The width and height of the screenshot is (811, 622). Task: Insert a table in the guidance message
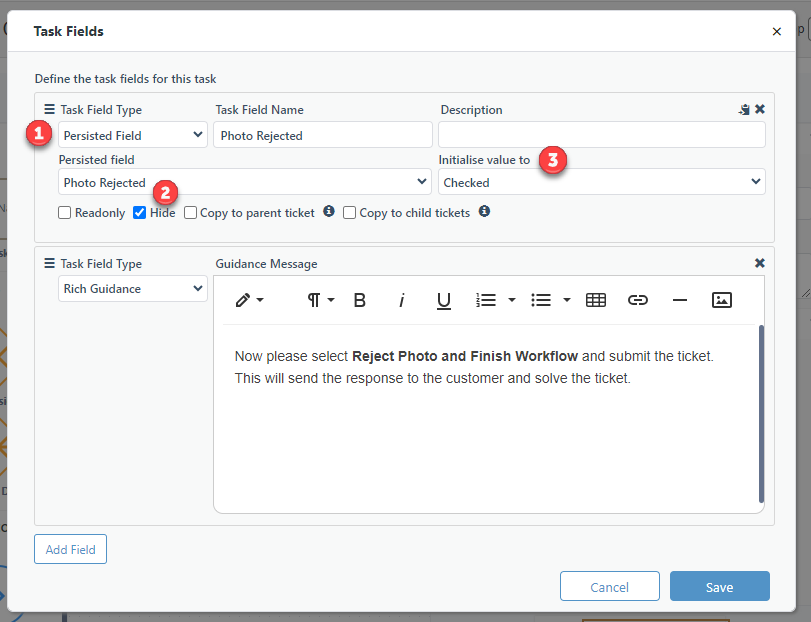pyautogui.click(x=596, y=300)
